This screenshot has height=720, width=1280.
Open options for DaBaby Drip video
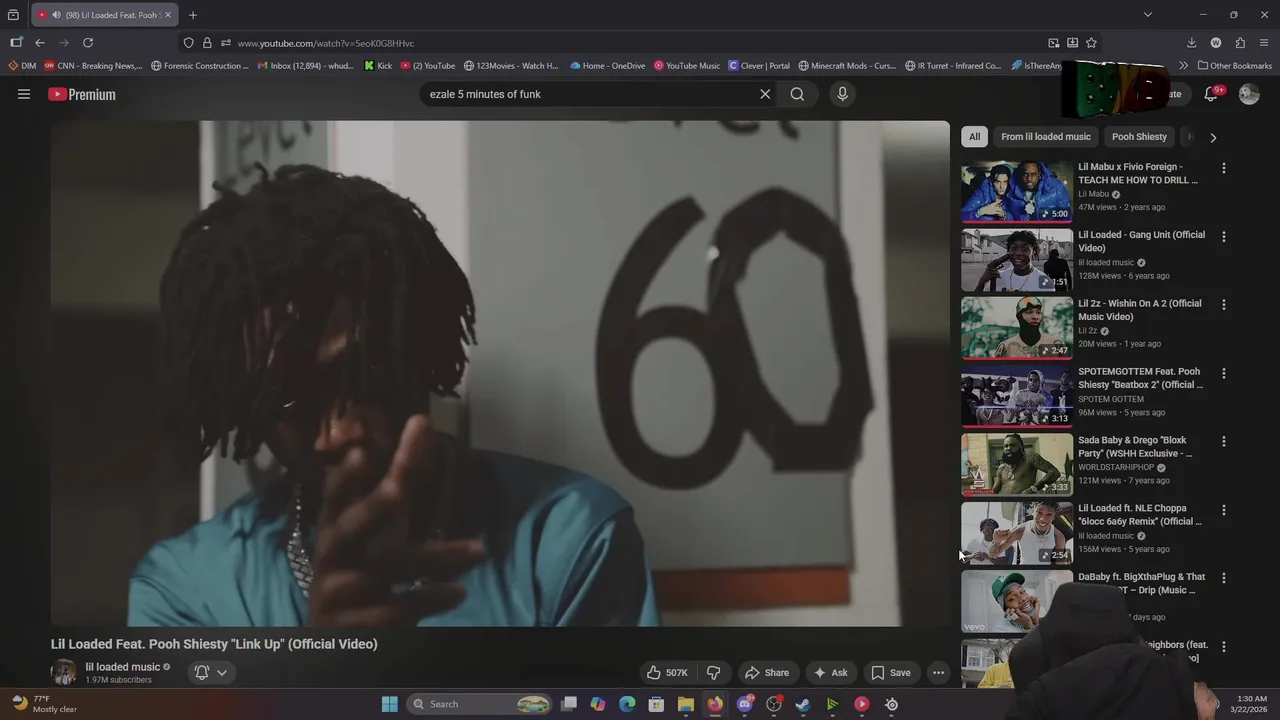point(1223,578)
